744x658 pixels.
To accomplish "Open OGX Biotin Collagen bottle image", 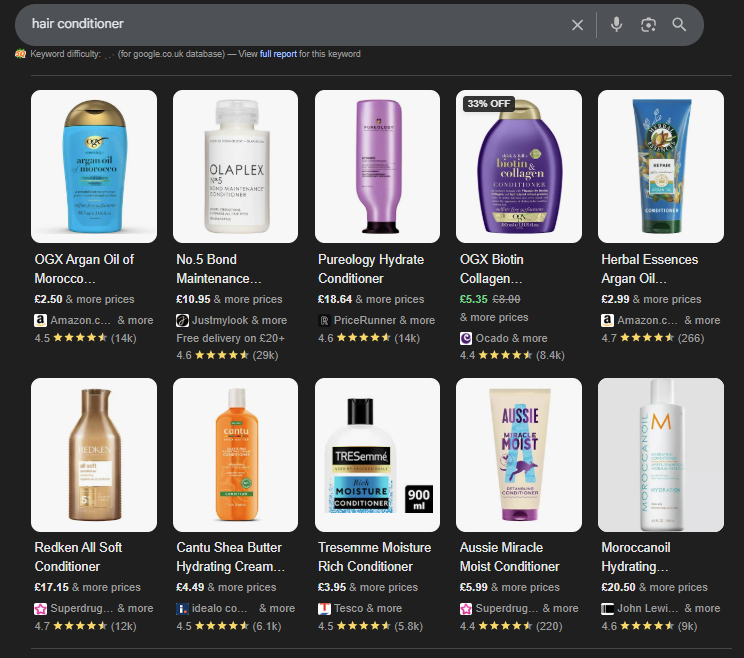I will tap(519, 167).
